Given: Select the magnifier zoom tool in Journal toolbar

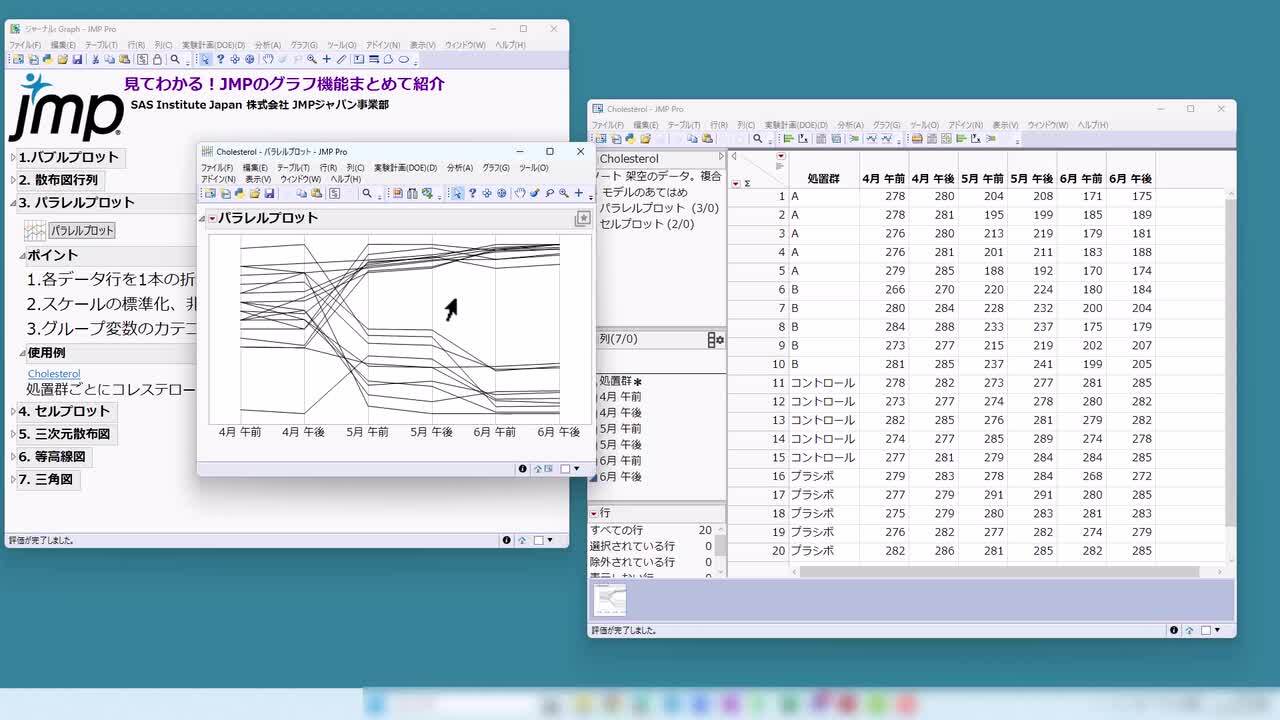Looking at the screenshot, I should point(312,59).
